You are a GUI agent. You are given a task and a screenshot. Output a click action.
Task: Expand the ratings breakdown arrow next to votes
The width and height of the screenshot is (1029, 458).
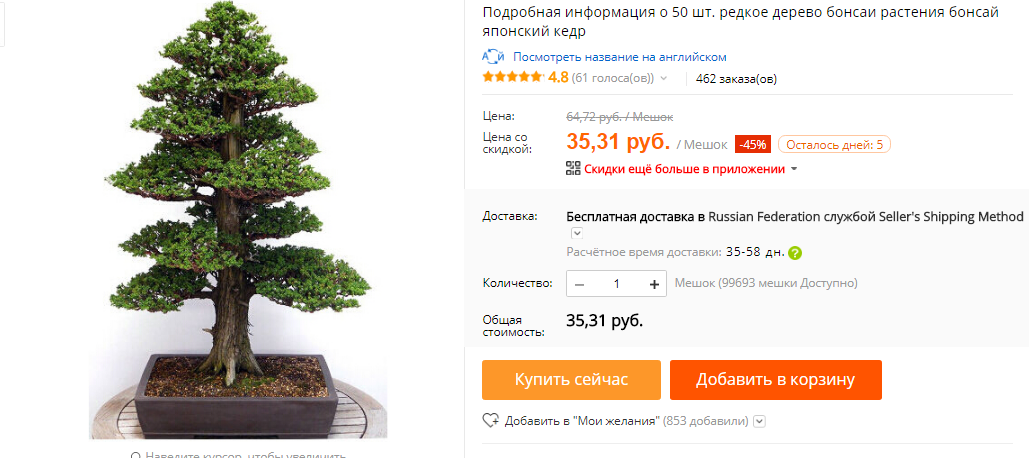[663, 78]
